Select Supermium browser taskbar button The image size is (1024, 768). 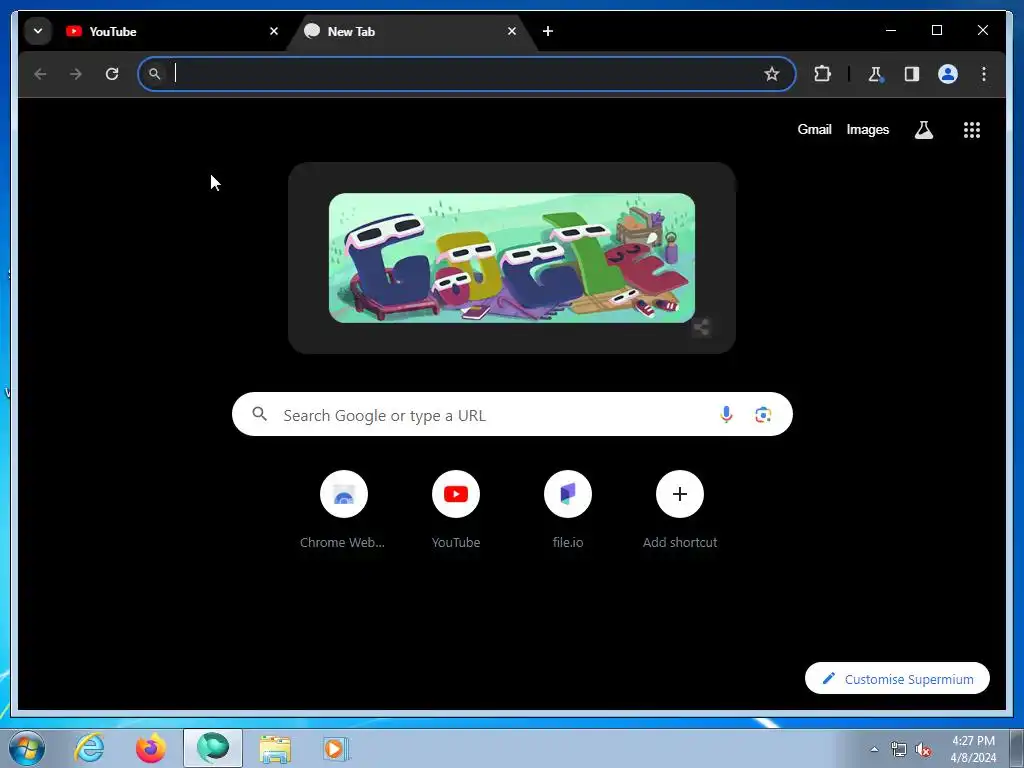pyautogui.click(x=213, y=748)
